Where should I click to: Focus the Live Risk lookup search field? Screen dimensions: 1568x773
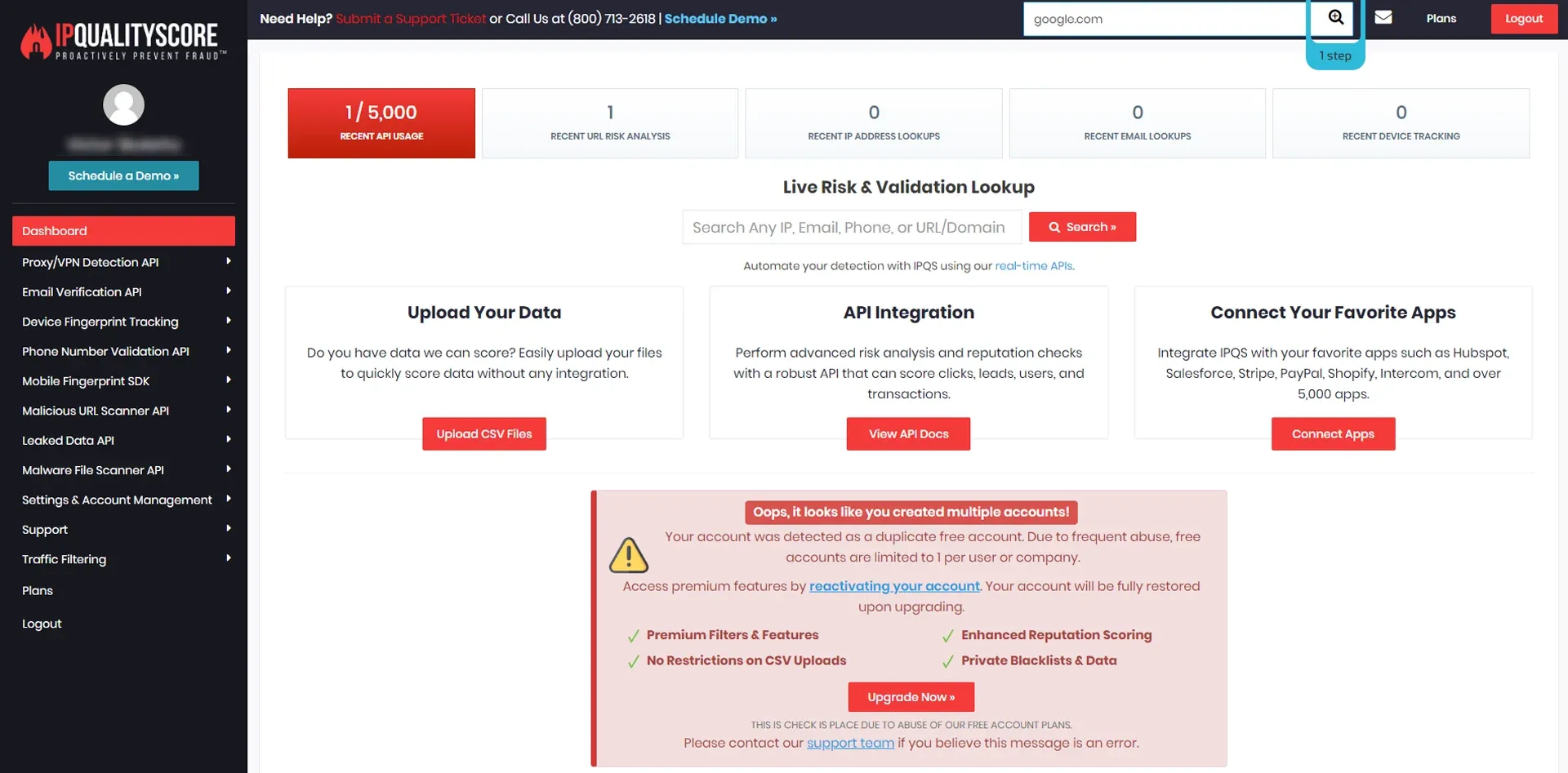(x=851, y=228)
